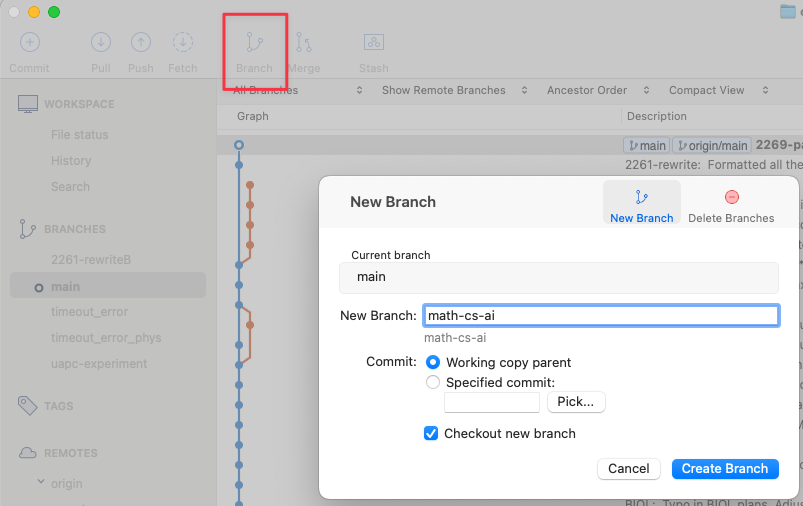Click the New Branch name field

[x=600, y=316]
